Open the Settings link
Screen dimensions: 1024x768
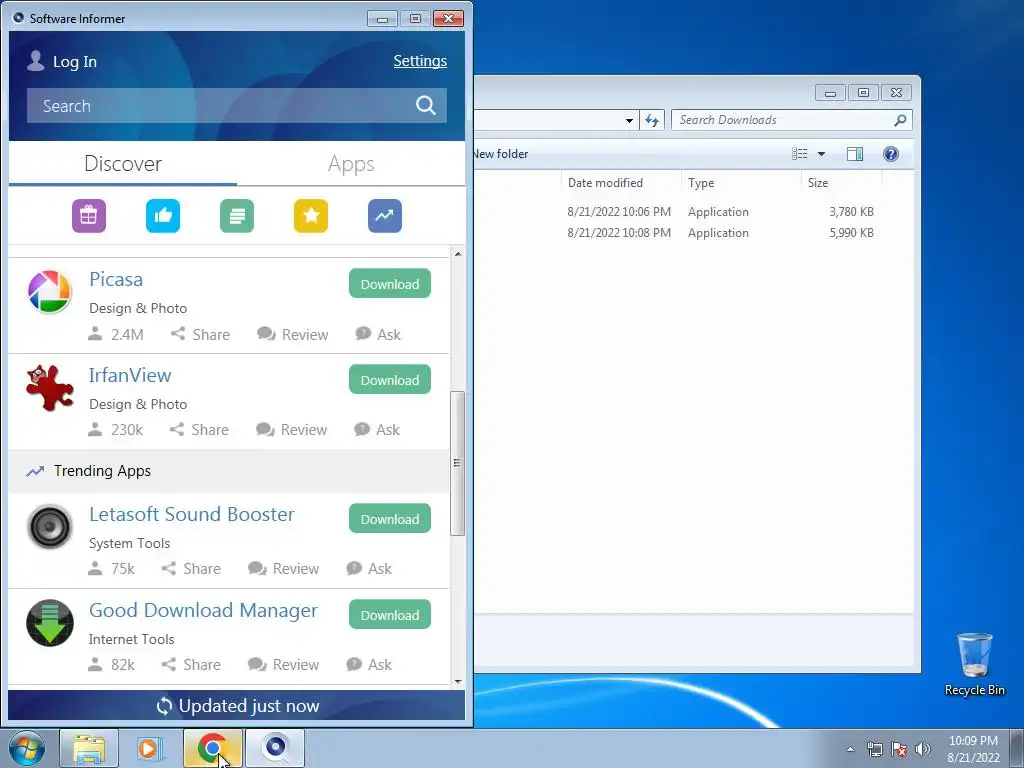[x=420, y=61]
